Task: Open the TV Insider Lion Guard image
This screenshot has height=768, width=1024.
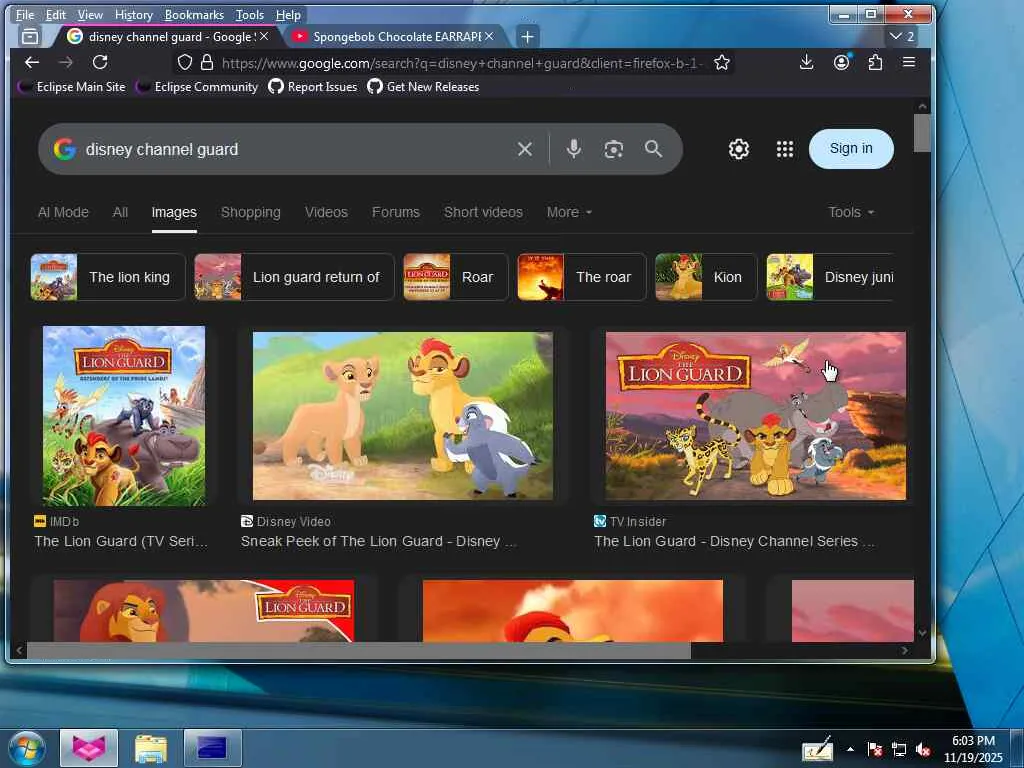Action: [756, 416]
